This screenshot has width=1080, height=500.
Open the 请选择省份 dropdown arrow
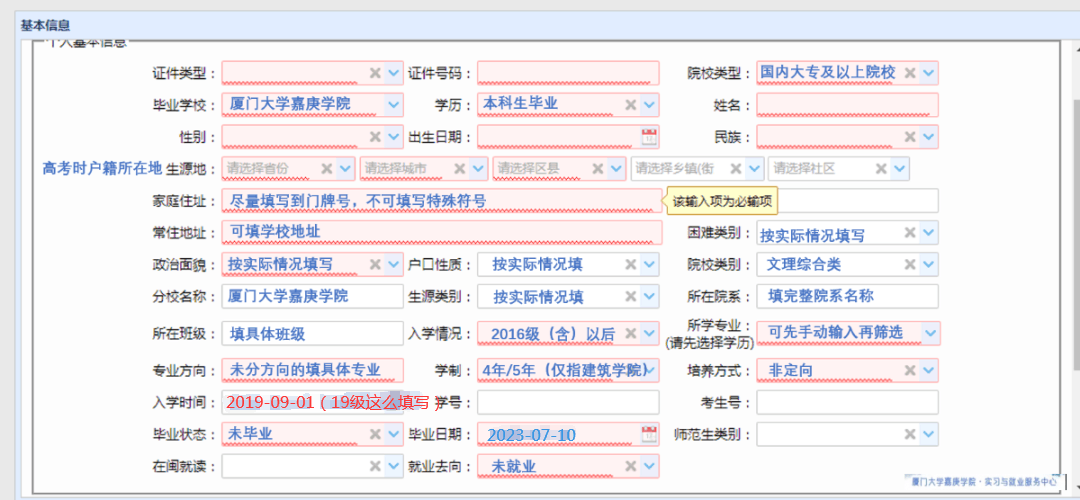346,169
